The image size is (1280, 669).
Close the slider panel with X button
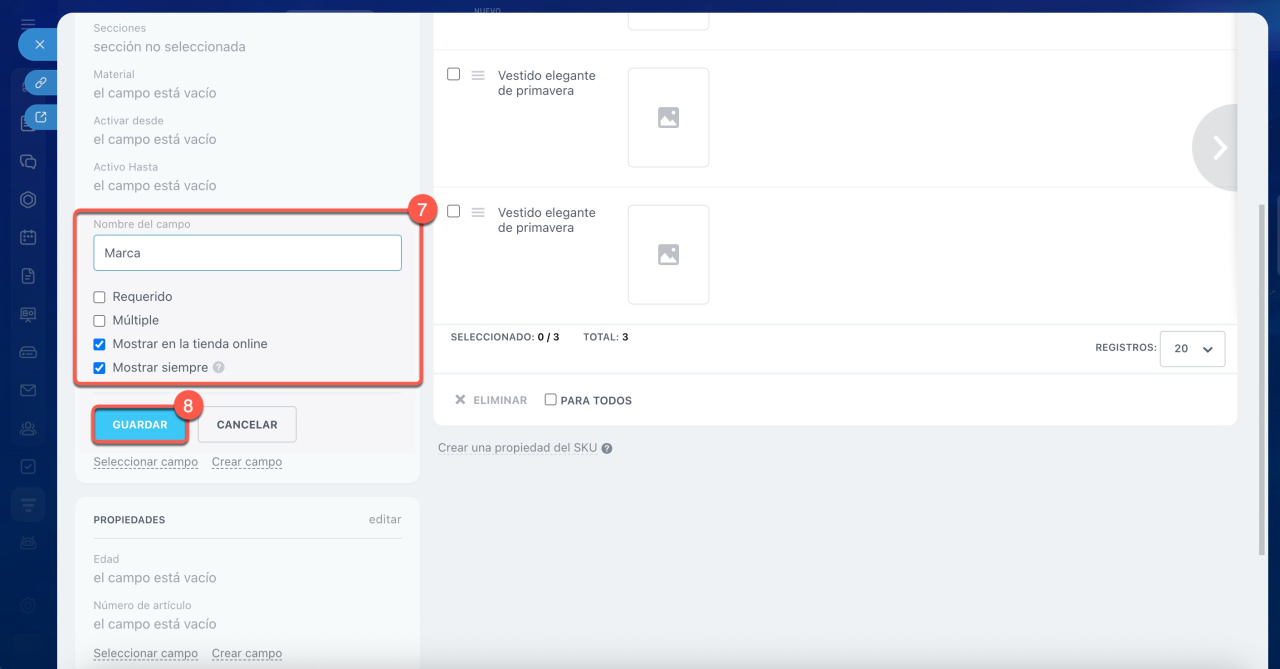39,45
